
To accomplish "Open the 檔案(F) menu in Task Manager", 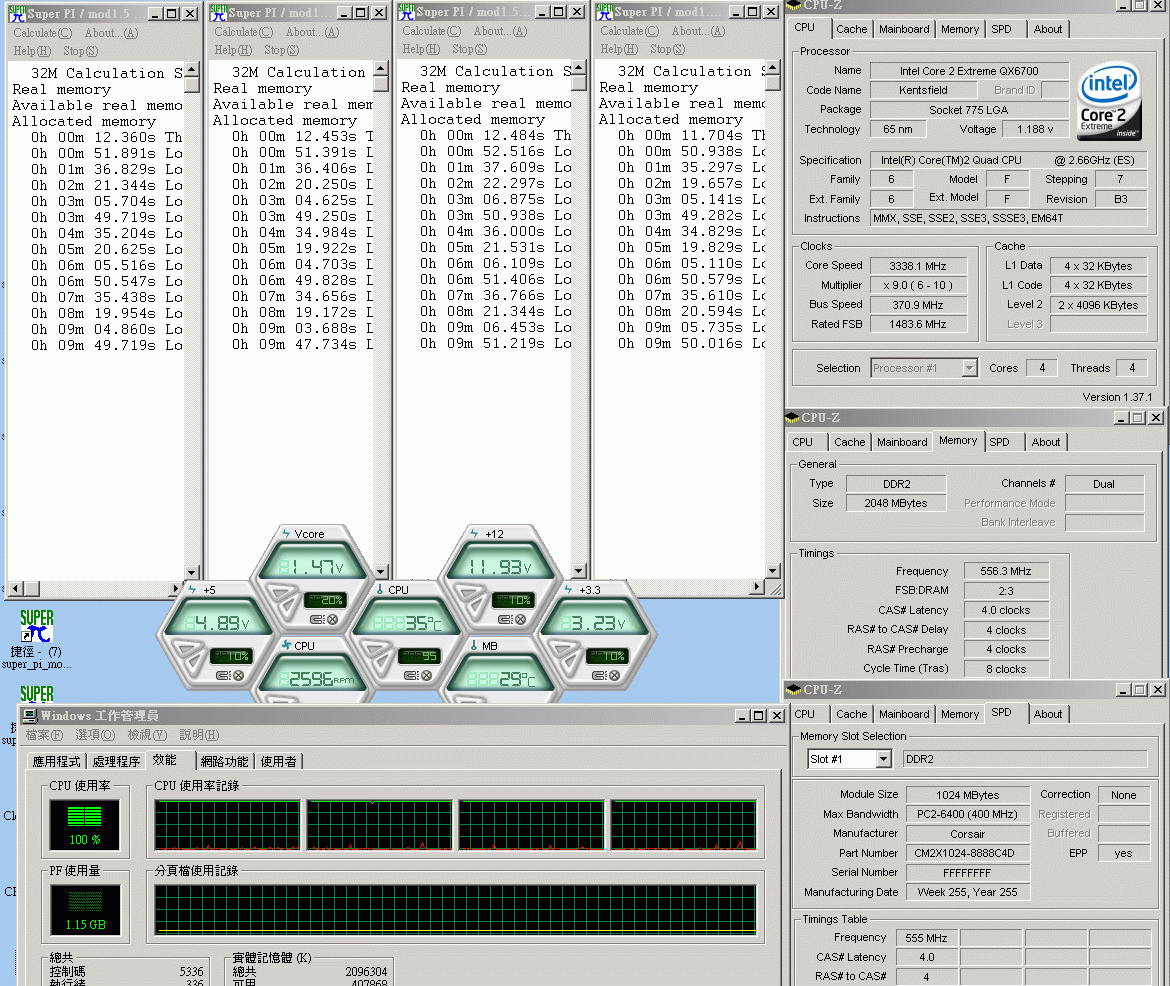I will [x=44, y=735].
